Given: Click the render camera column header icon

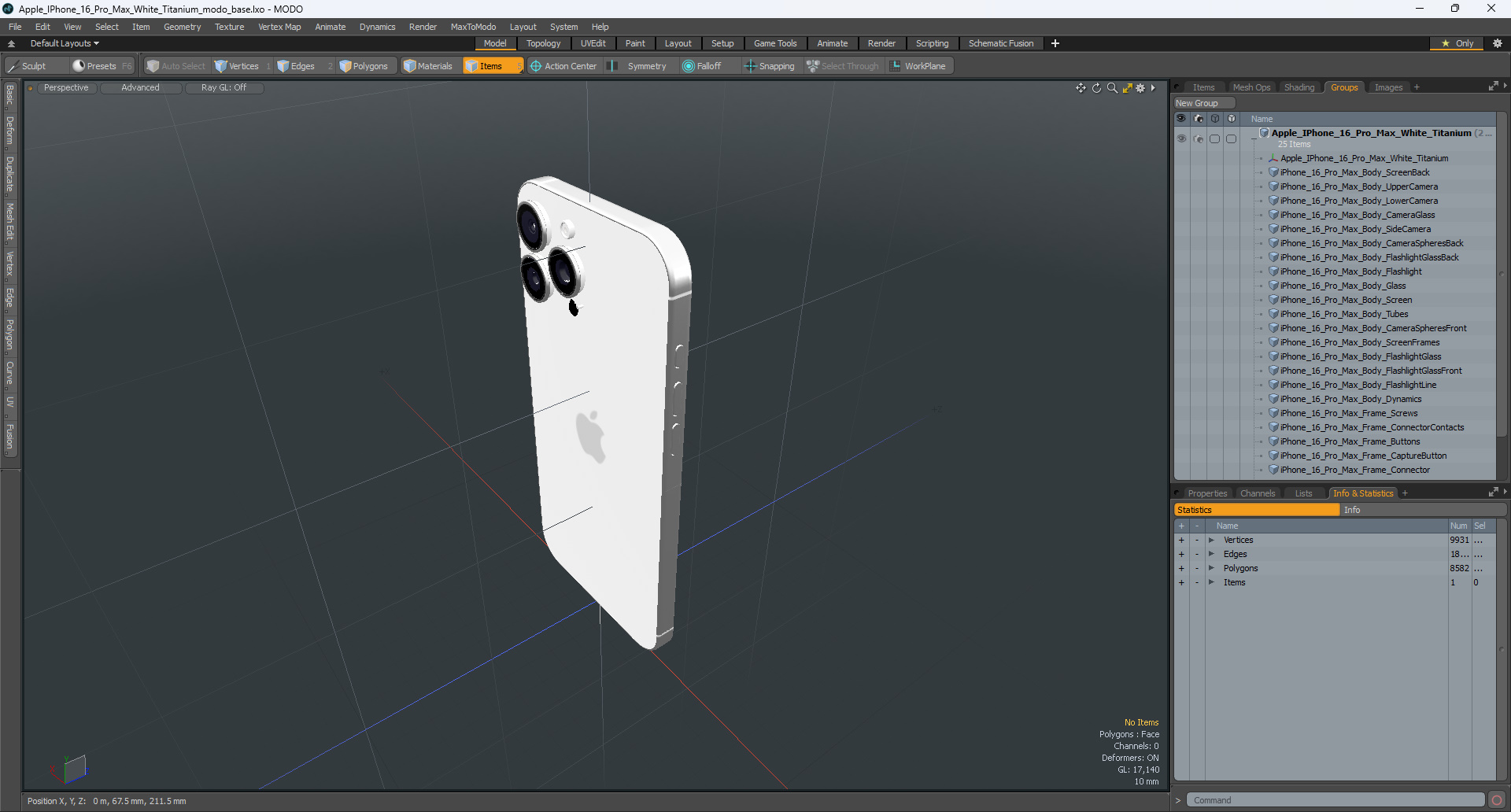Looking at the screenshot, I should pos(1199,119).
